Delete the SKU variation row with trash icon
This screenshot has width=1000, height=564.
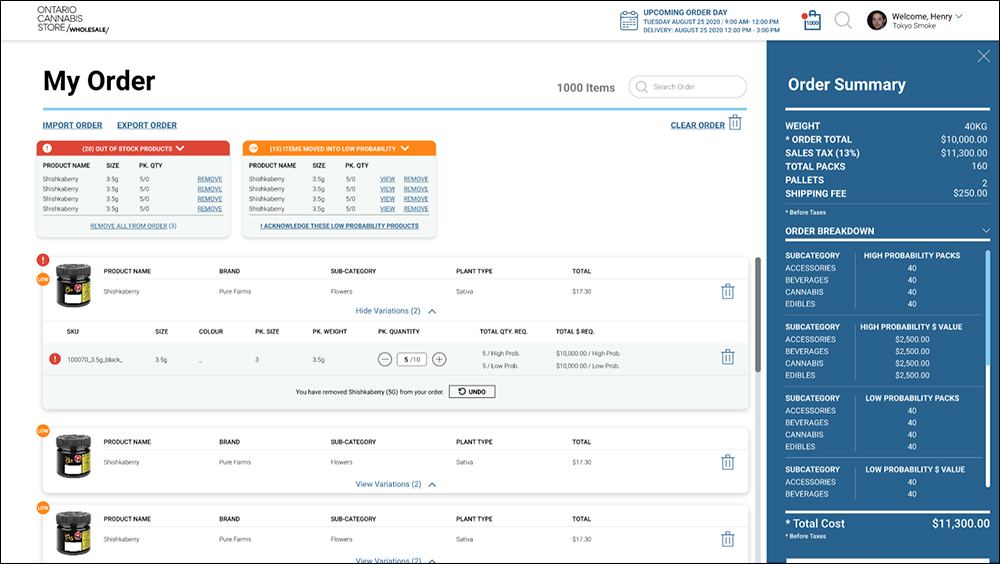coord(728,357)
